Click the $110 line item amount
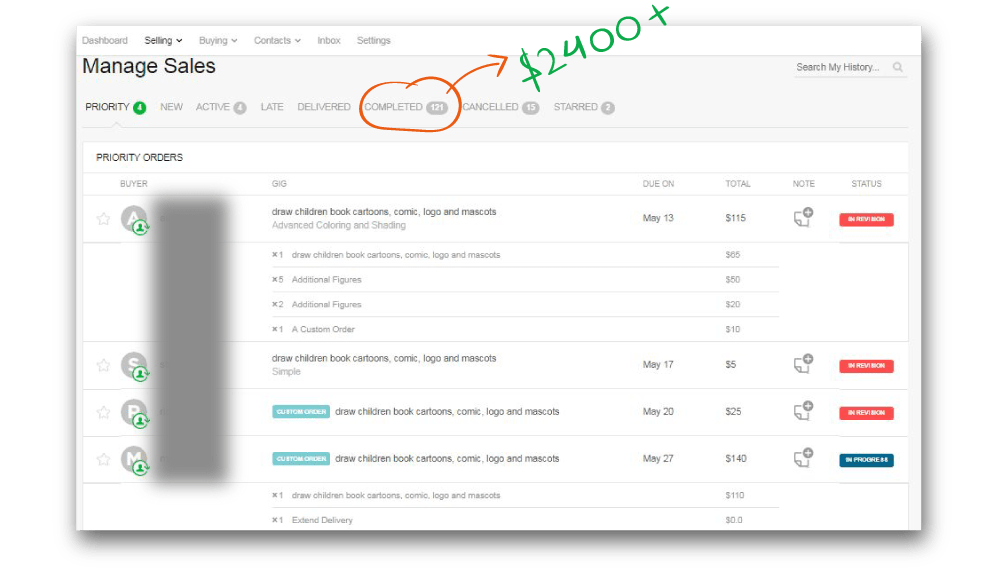The height and width of the screenshot is (570, 997). (x=734, y=495)
